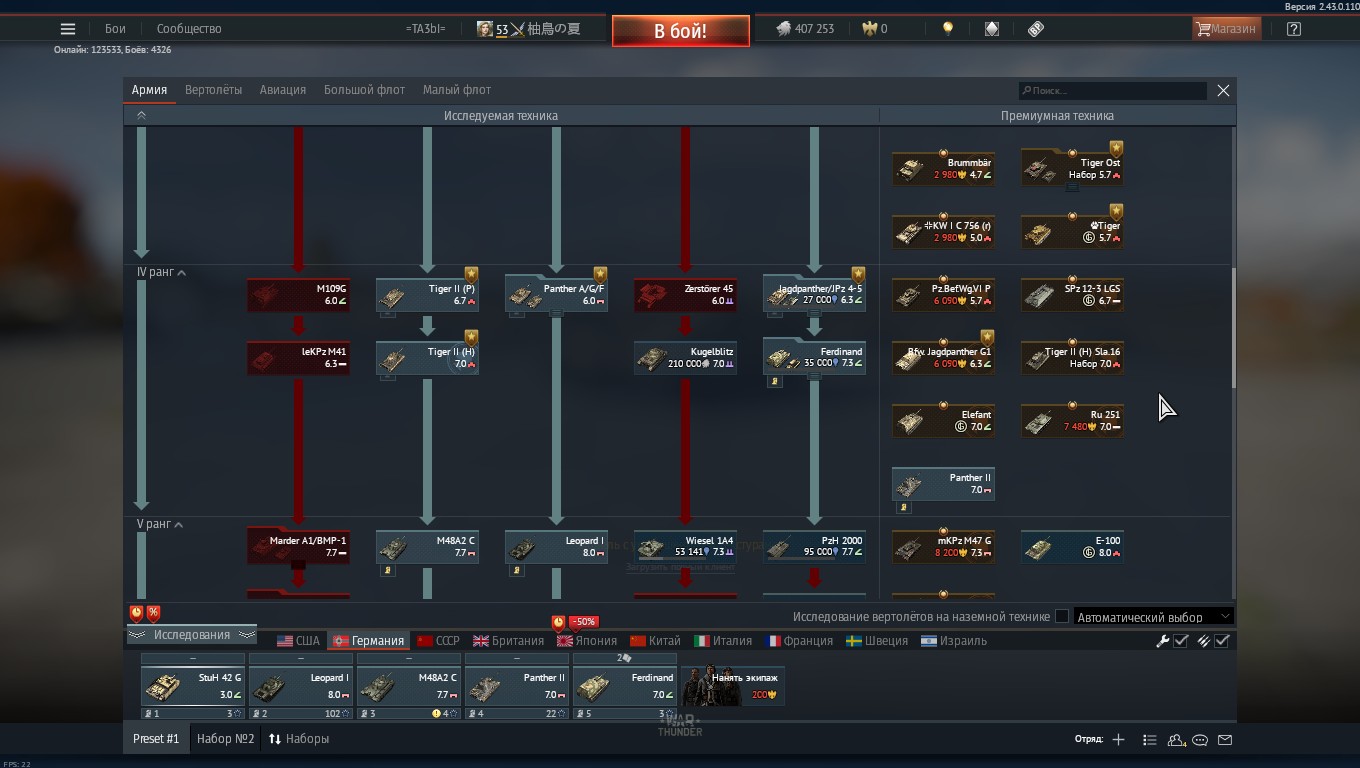Click the squad plus invite icon
Viewport: 1360px width, 768px height.
pos(1118,740)
